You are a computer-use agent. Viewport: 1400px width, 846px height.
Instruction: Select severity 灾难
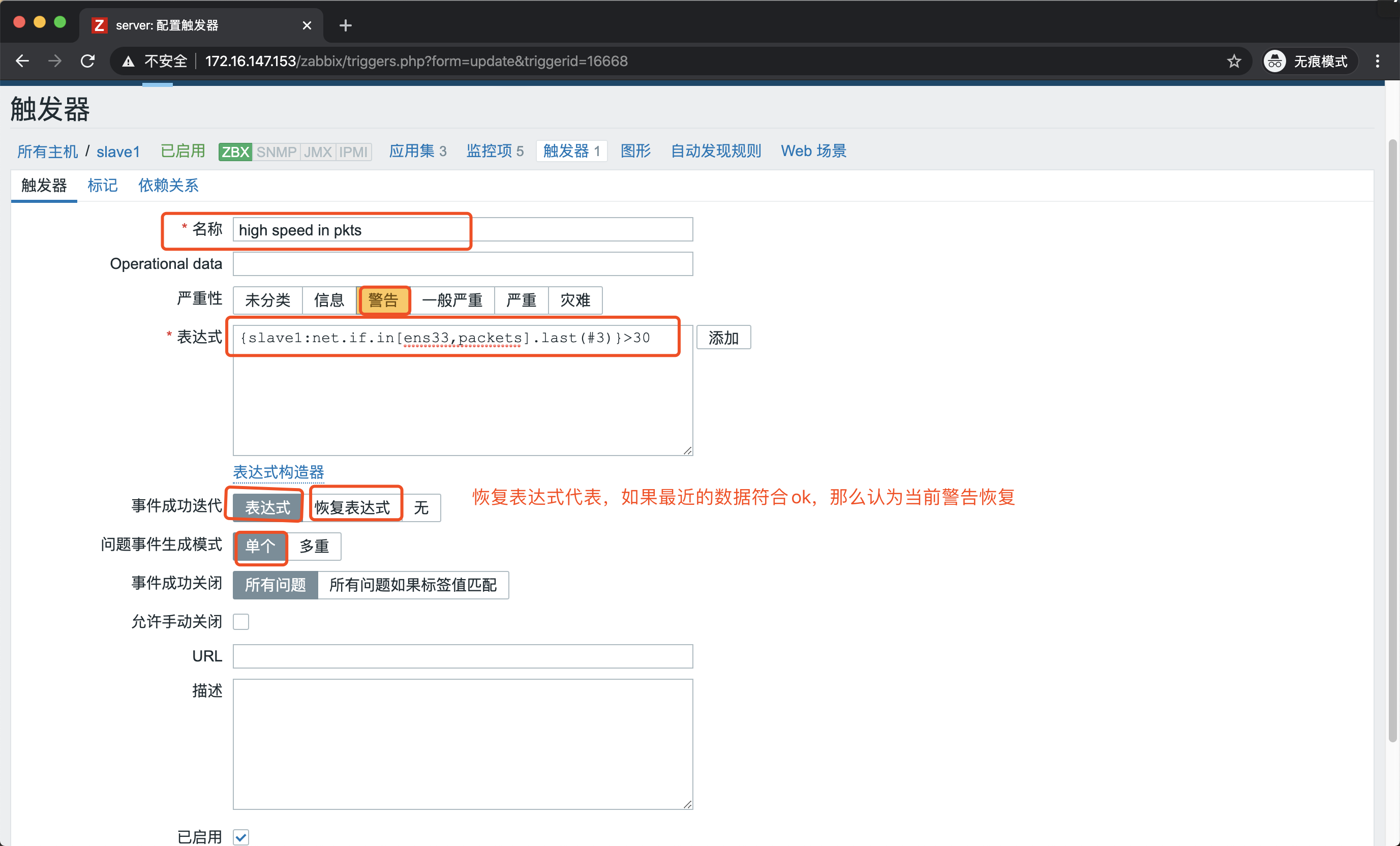[x=575, y=300]
